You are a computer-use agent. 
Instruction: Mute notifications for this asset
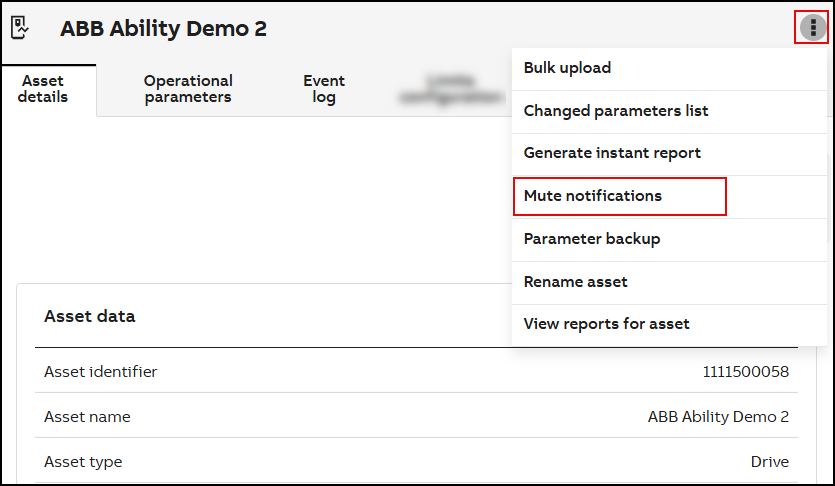593,196
